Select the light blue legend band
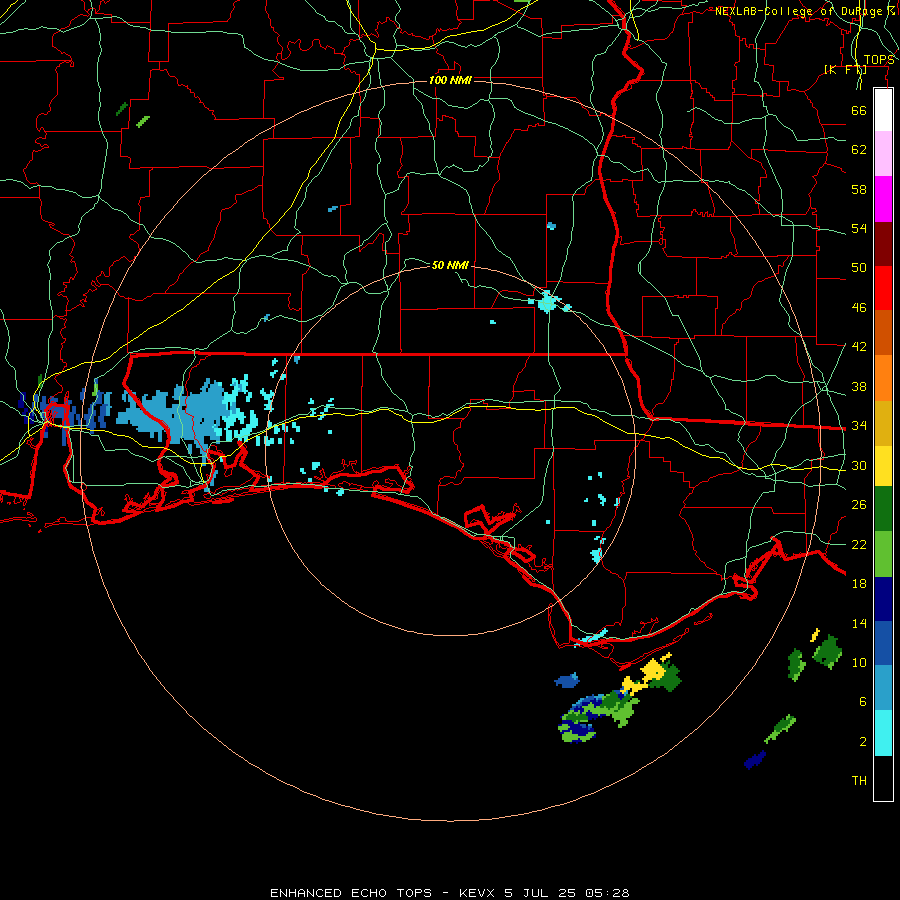Viewport: 900px width, 900px height. (883, 687)
